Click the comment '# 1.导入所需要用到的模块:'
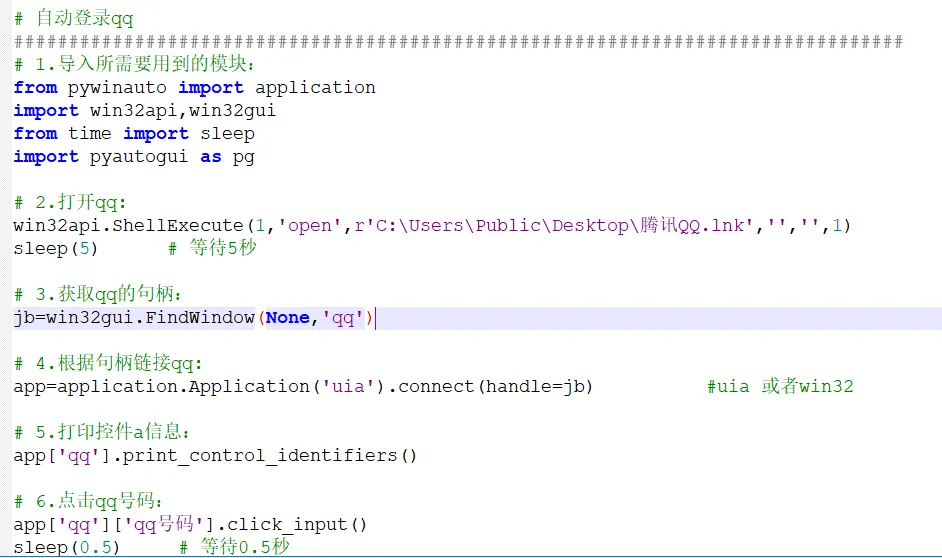This screenshot has width=942, height=558. coord(134,64)
